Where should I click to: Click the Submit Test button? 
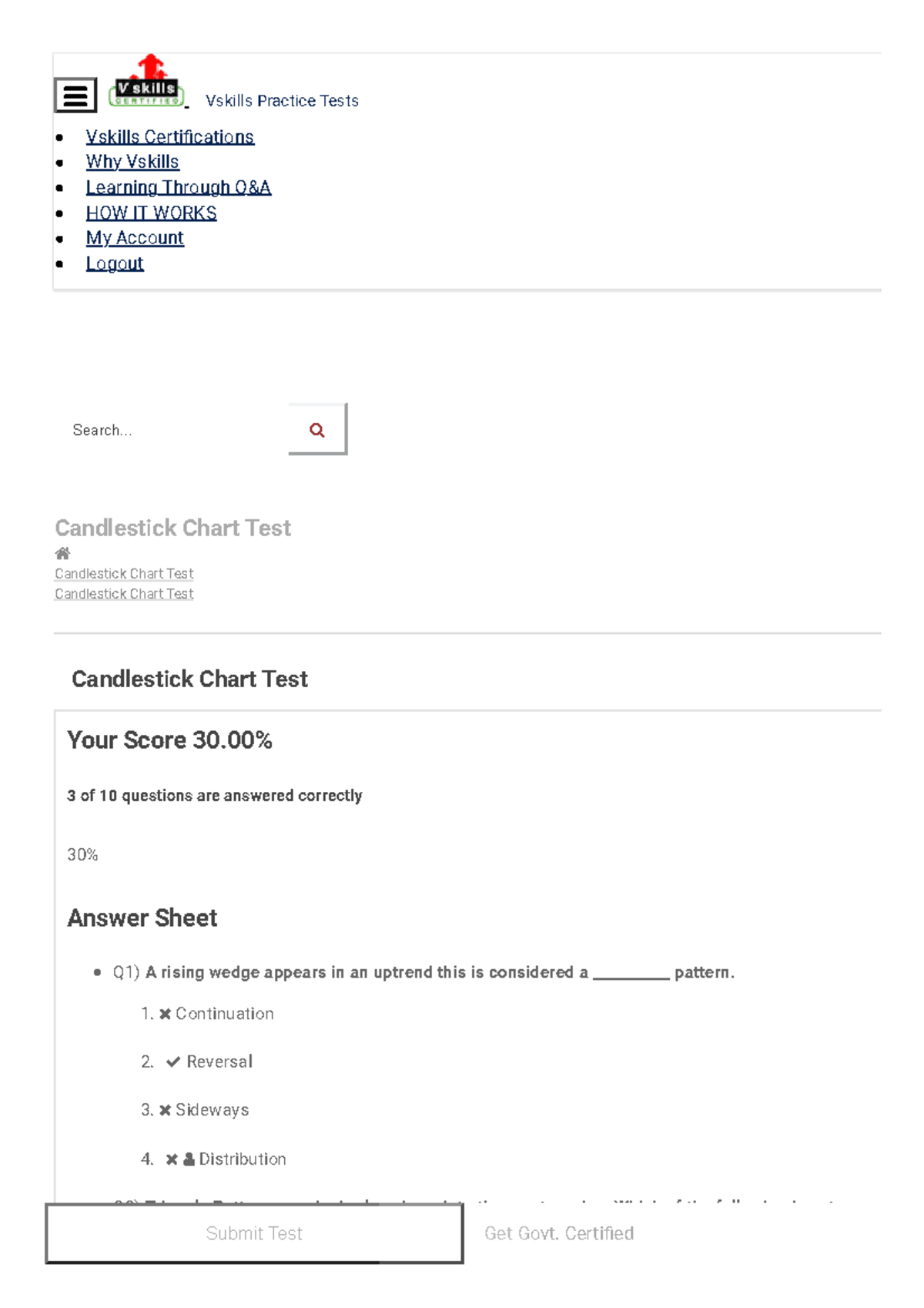[254, 1233]
